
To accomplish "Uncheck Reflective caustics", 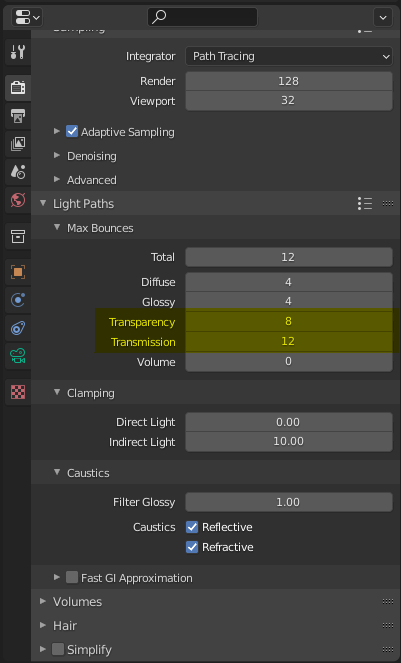I will coord(192,527).
